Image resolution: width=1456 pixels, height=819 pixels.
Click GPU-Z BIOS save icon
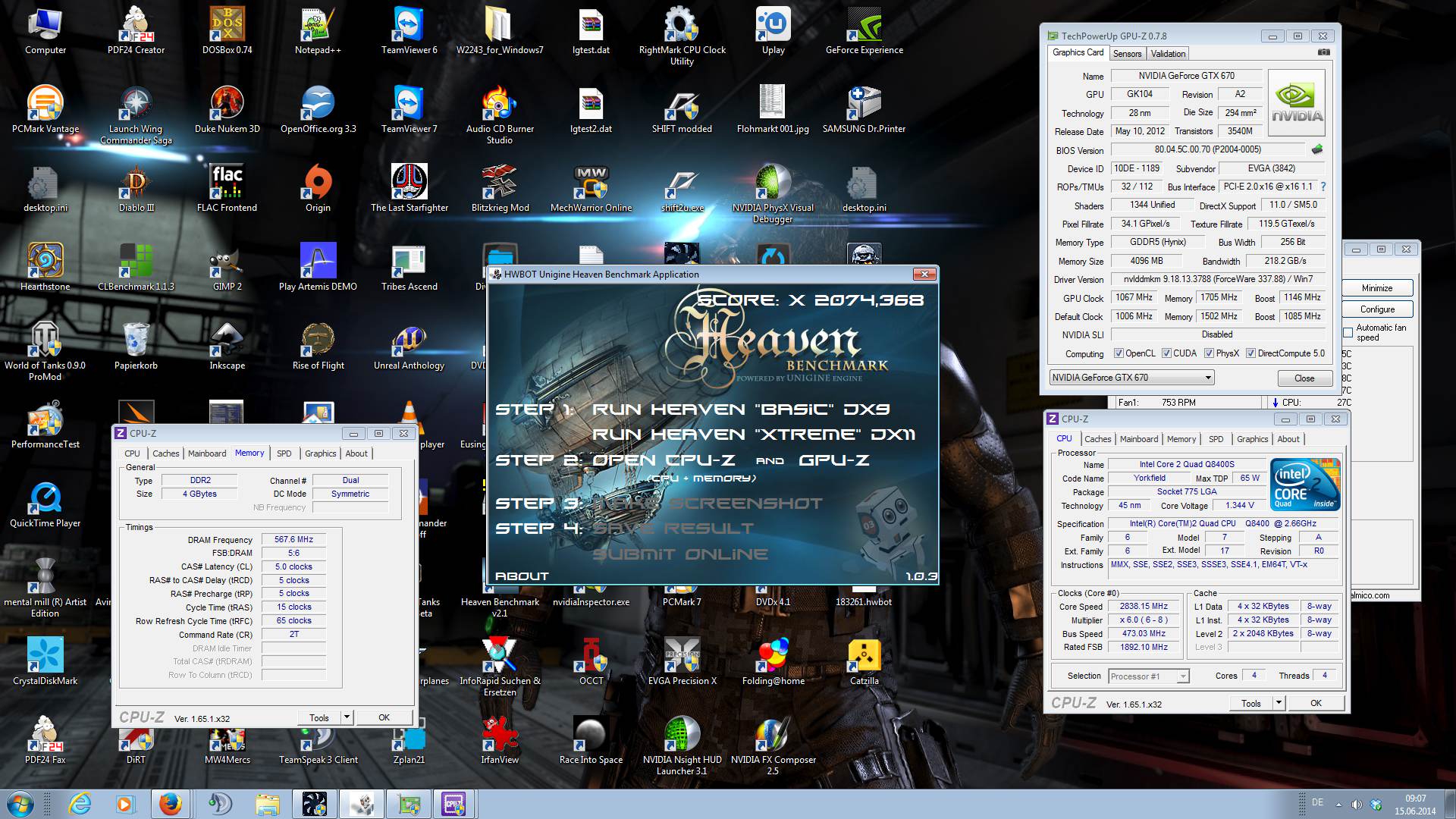(x=1317, y=149)
